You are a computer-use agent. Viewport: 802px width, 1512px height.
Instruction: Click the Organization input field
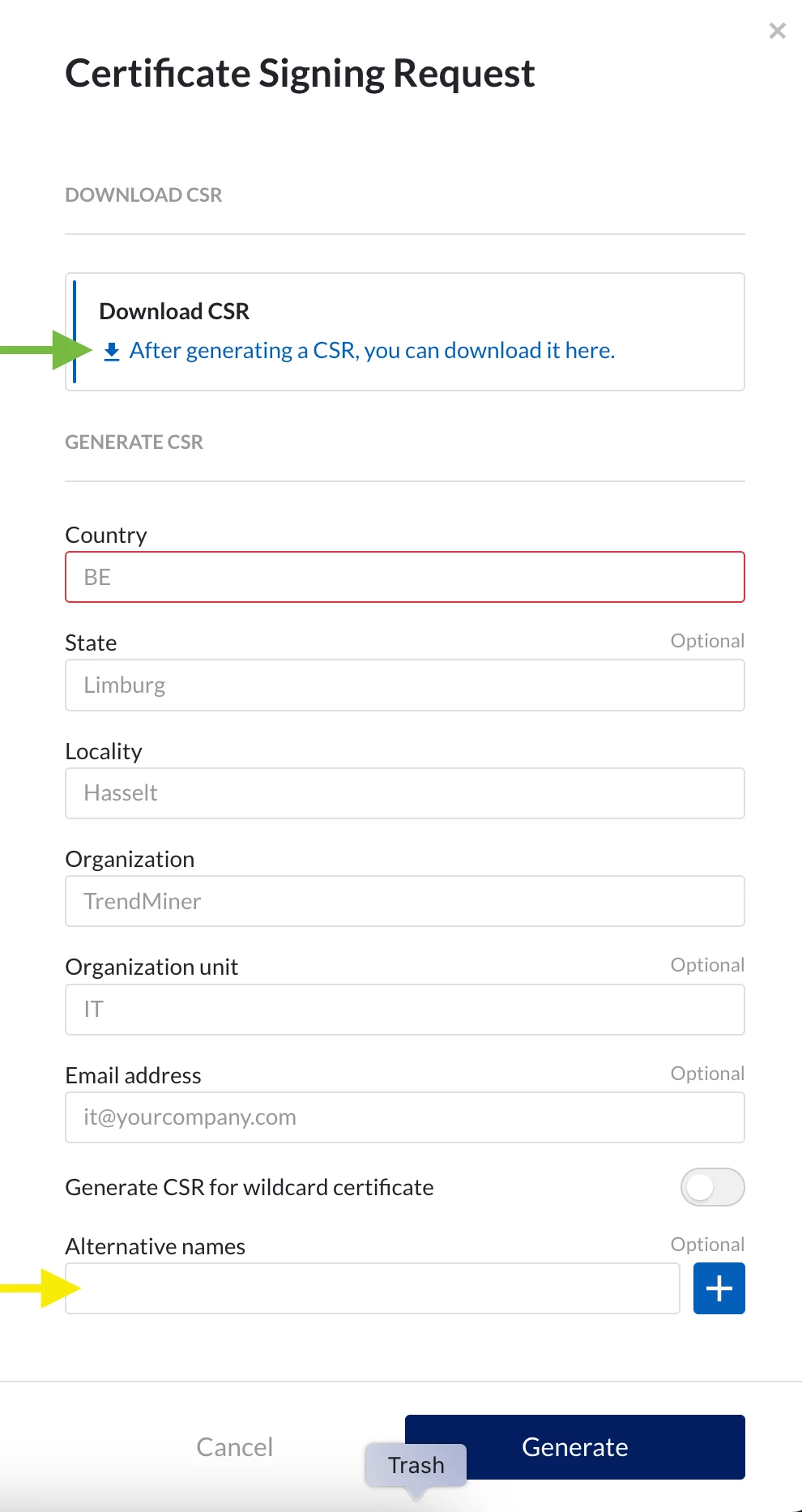click(x=404, y=901)
